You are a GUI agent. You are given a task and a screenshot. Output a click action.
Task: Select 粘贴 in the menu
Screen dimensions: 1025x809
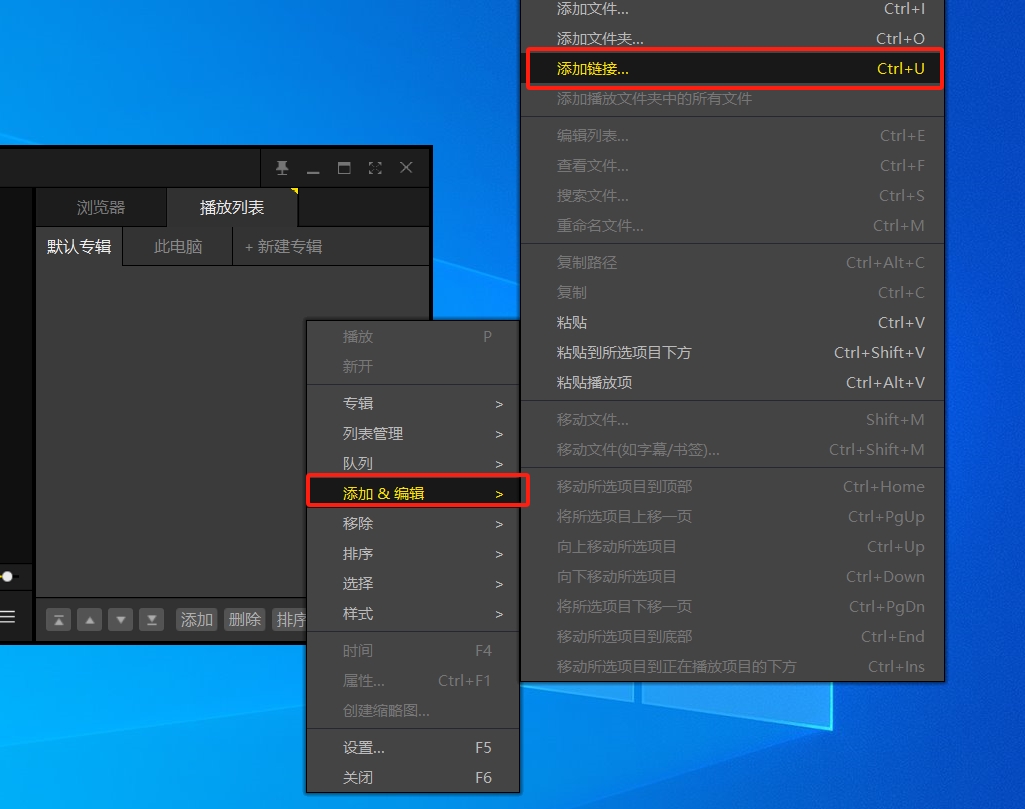(x=572, y=322)
